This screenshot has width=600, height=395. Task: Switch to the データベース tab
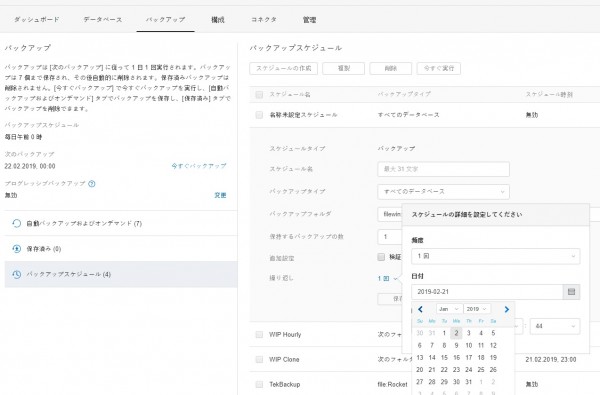click(103, 20)
